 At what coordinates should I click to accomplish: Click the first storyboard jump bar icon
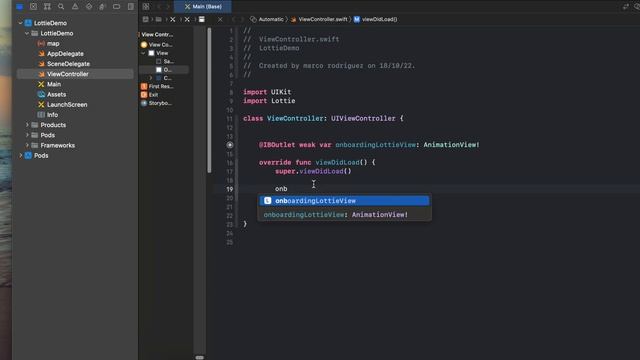click(x=145, y=19)
